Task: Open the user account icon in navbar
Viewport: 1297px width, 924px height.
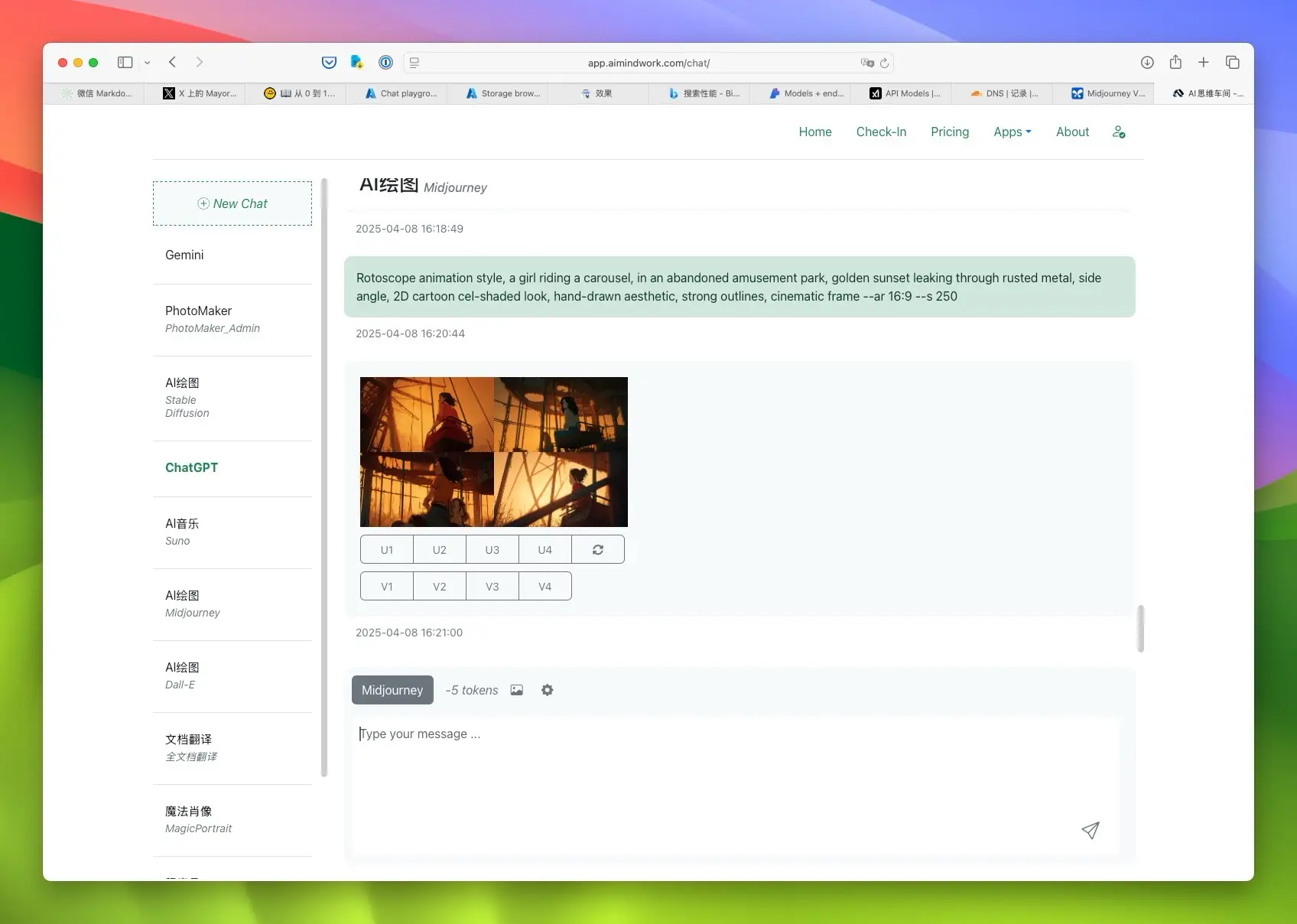Action: pyautogui.click(x=1119, y=132)
